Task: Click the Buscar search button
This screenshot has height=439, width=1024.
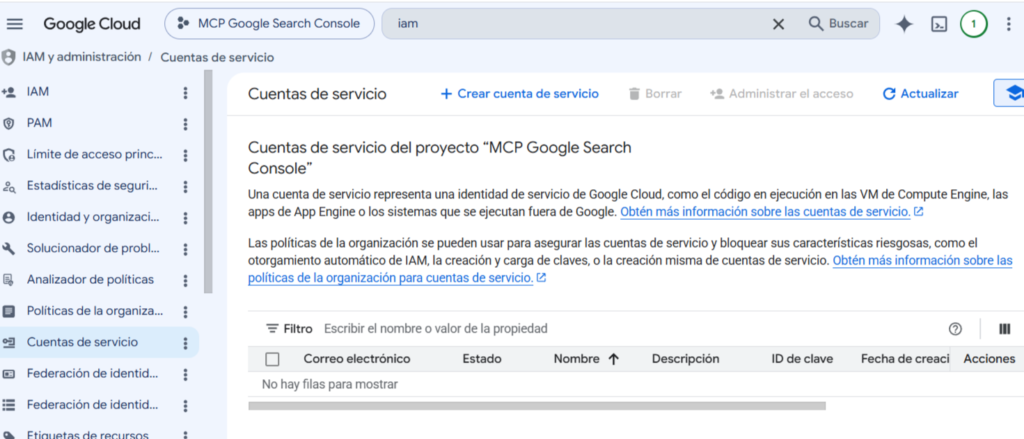Action: point(839,24)
